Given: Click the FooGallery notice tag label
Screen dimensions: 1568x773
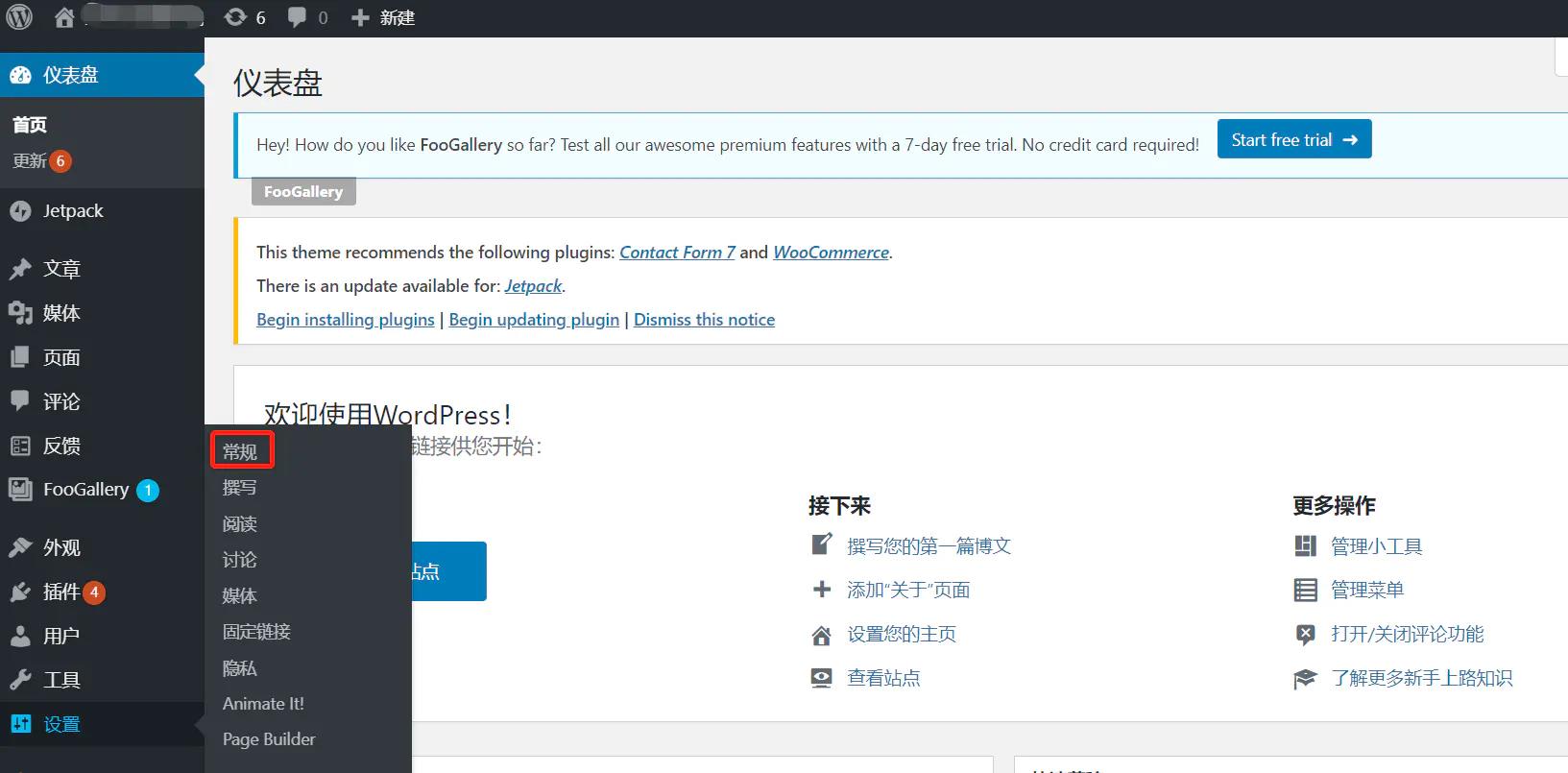Looking at the screenshot, I should (303, 191).
